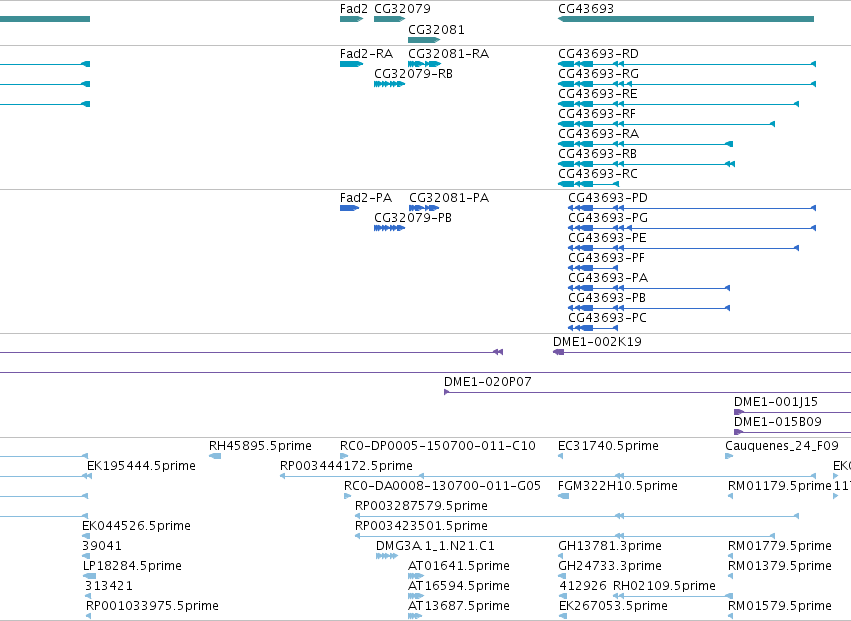Select the CG43693-PB protein label
This screenshot has width=851, height=621.
pyautogui.click(x=607, y=299)
